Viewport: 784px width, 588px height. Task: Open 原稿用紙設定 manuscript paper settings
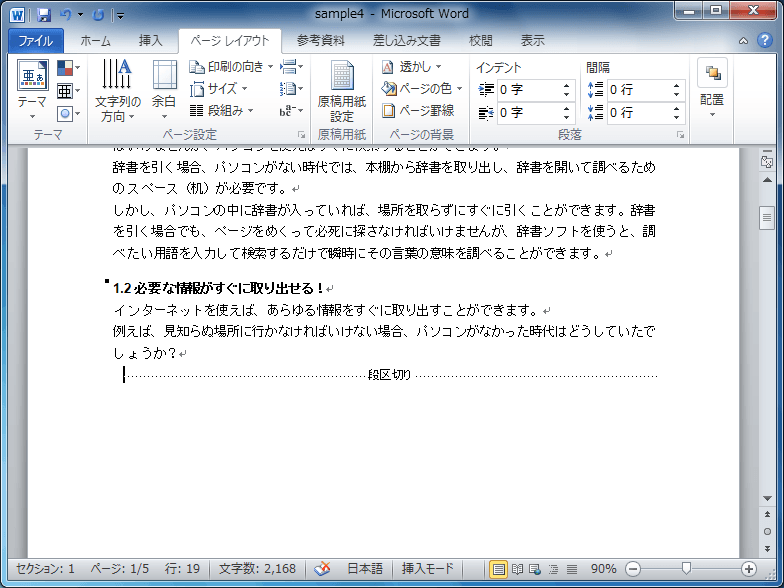tap(342, 91)
